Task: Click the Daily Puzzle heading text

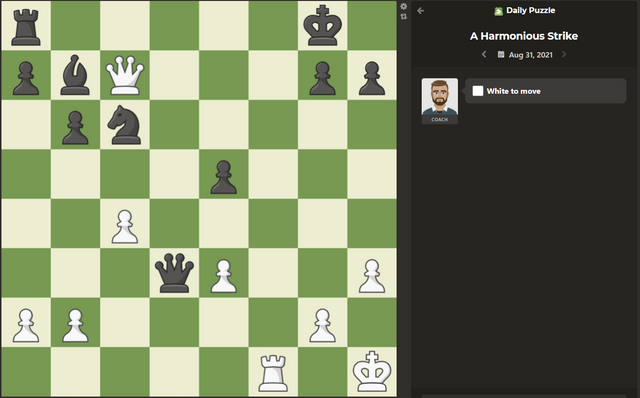Action: point(530,11)
